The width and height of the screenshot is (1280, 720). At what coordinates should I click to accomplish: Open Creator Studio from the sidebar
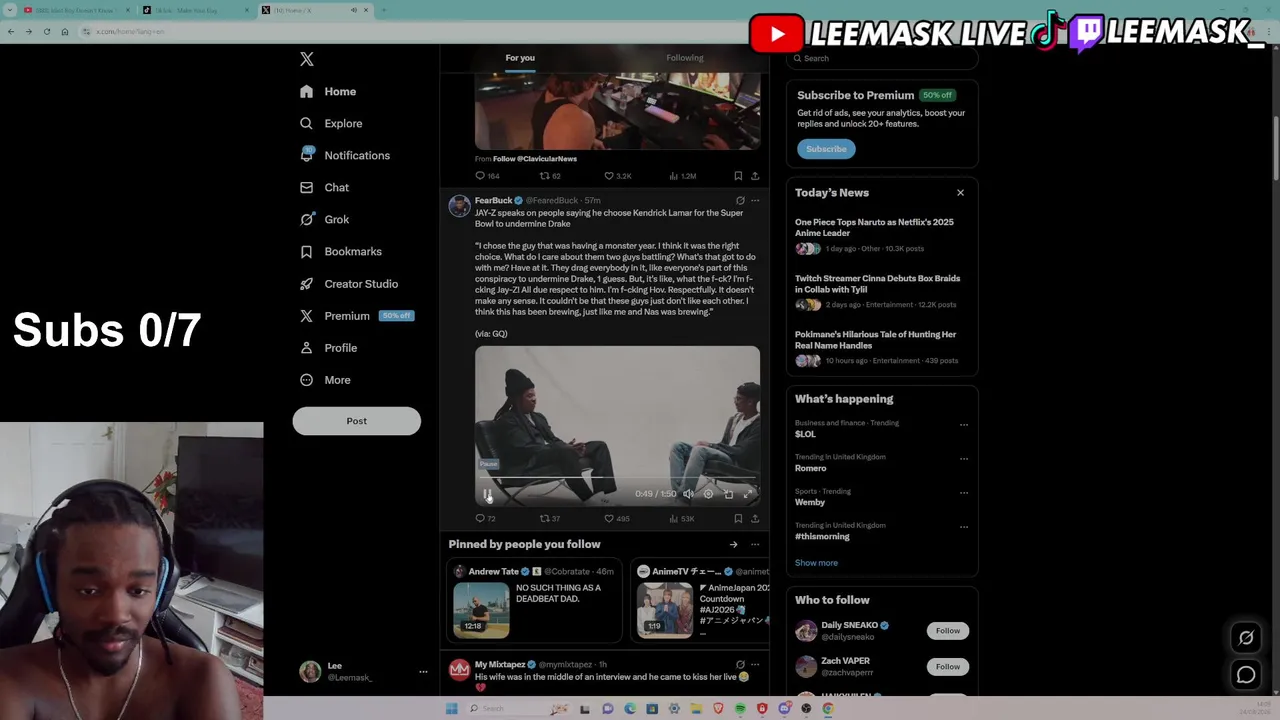349,283
